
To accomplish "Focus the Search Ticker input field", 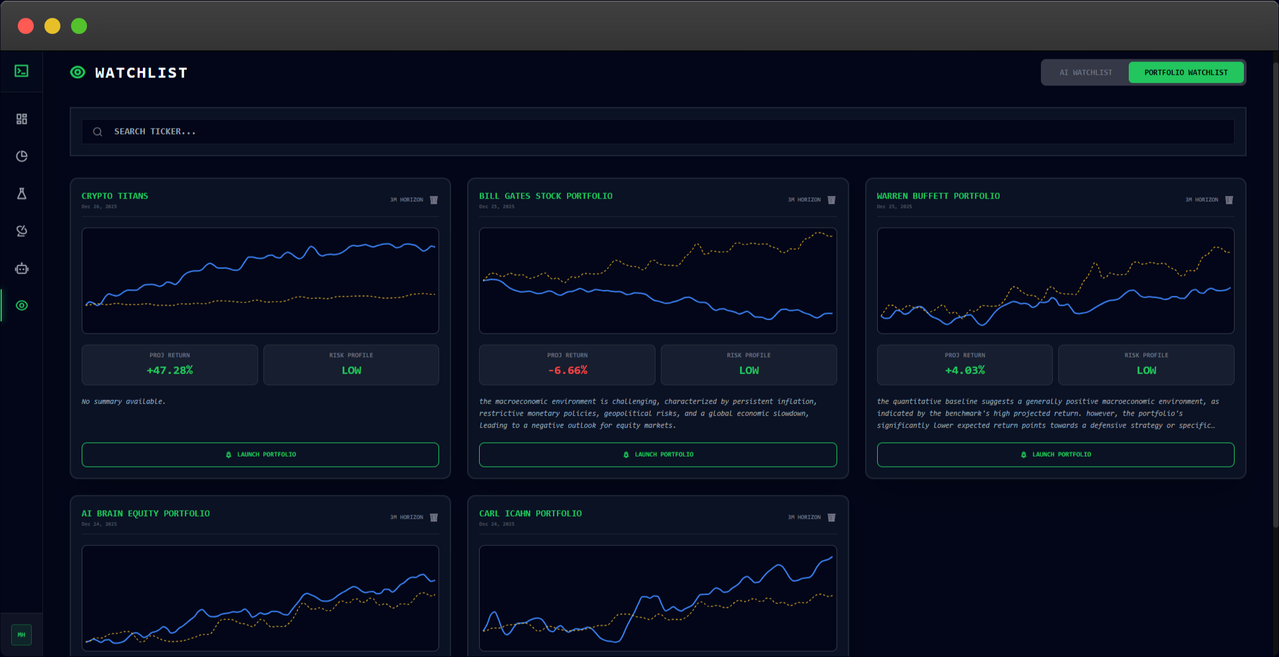I will coord(658,131).
